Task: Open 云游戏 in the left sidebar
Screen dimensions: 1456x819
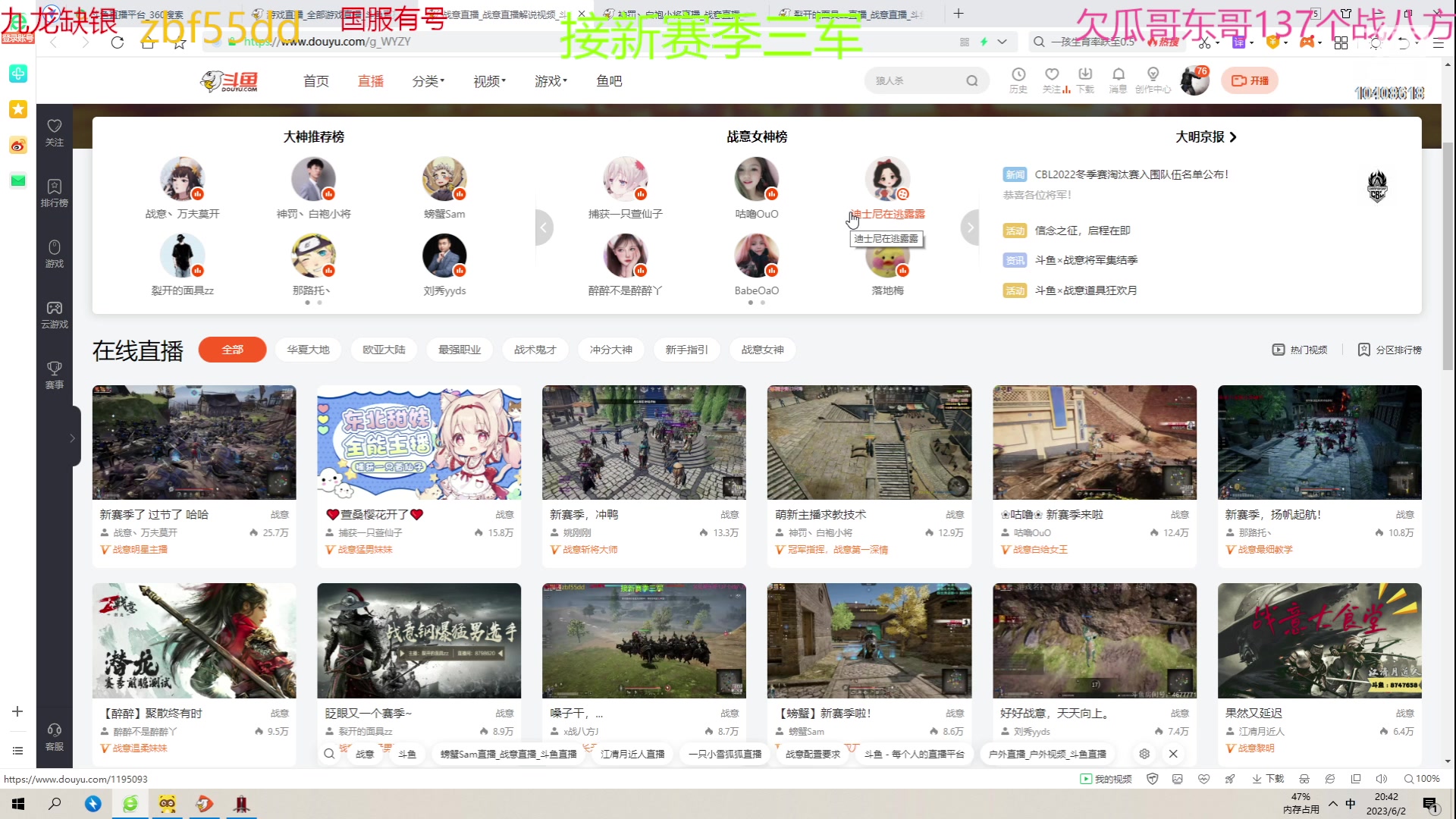Action: tap(54, 313)
